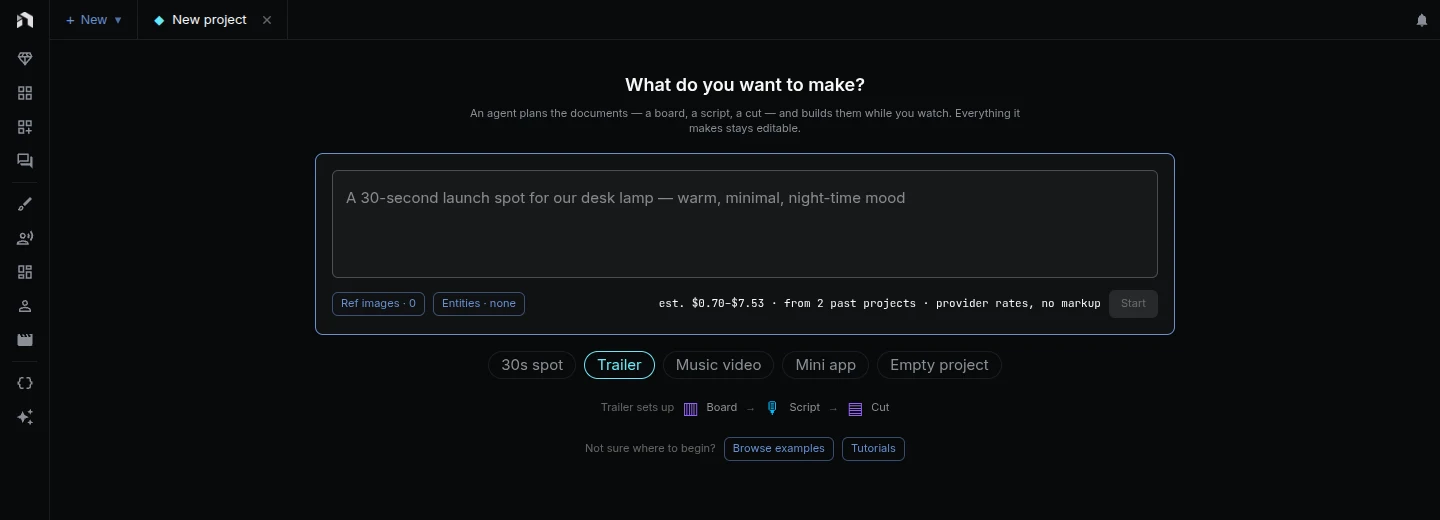Viewport: 1440px width, 520px height.
Task: Choose the Empty project chip
Action: tap(939, 365)
